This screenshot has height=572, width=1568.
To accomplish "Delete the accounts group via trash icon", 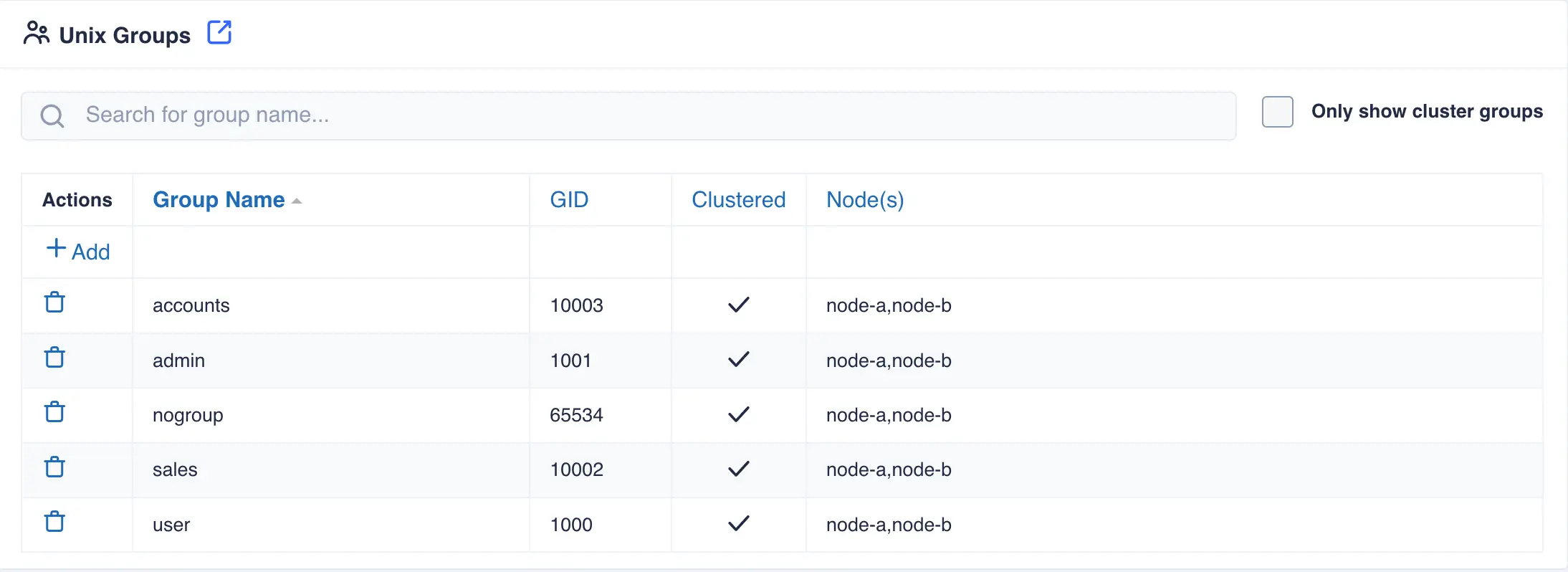I will pos(55,302).
